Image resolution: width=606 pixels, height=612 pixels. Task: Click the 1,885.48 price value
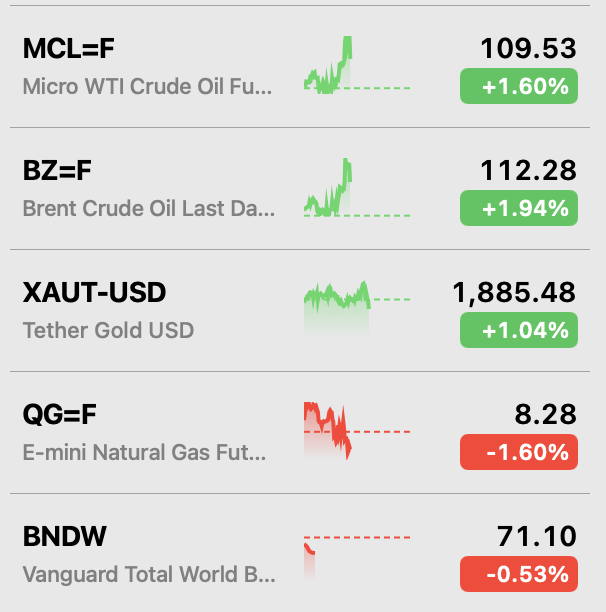[x=514, y=292]
